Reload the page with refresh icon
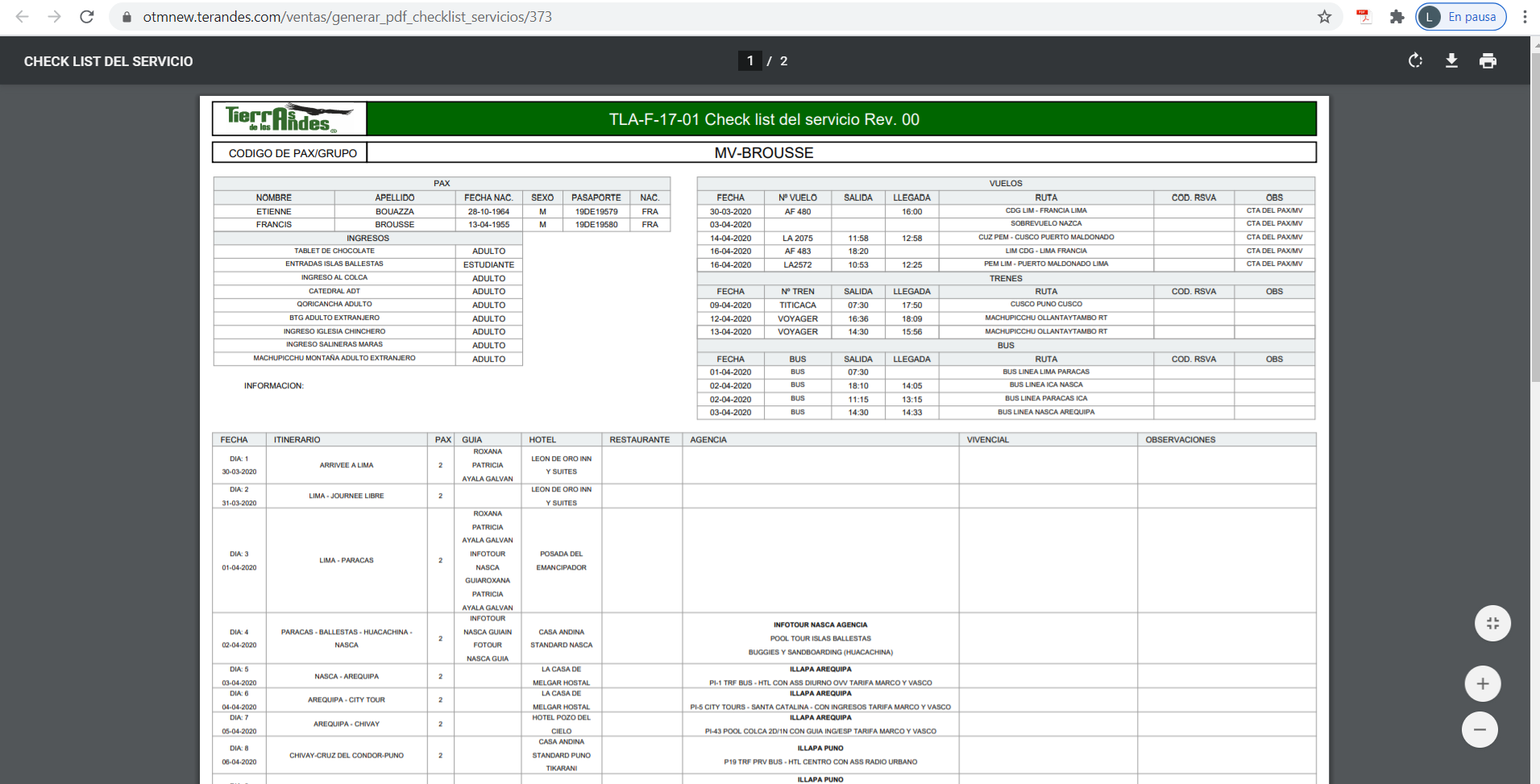The width and height of the screenshot is (1540, 784). tap(87, 17)
